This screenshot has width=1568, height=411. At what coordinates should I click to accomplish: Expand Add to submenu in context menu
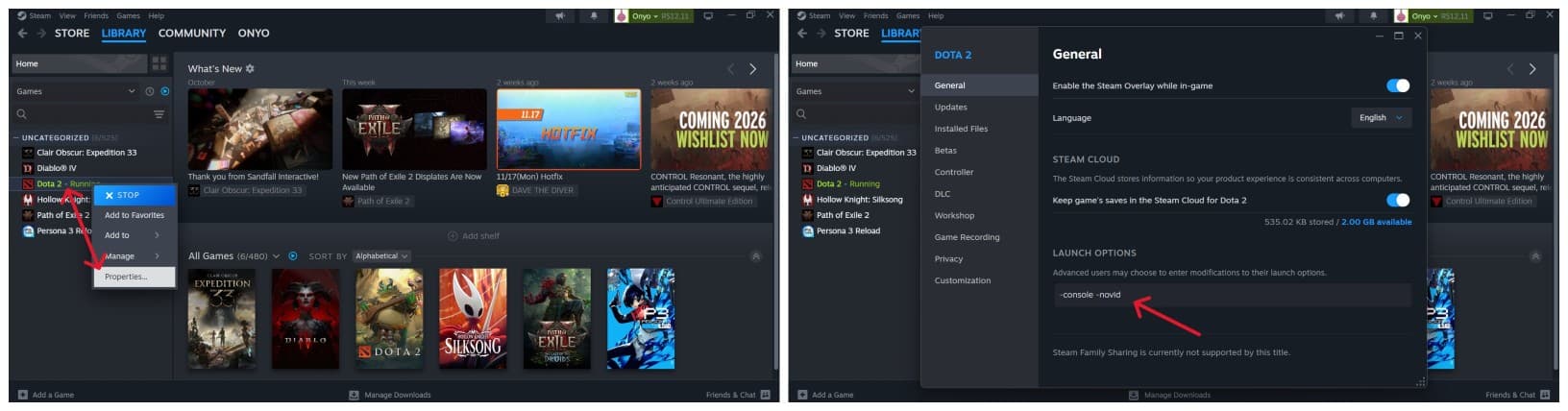pos(135,235)
